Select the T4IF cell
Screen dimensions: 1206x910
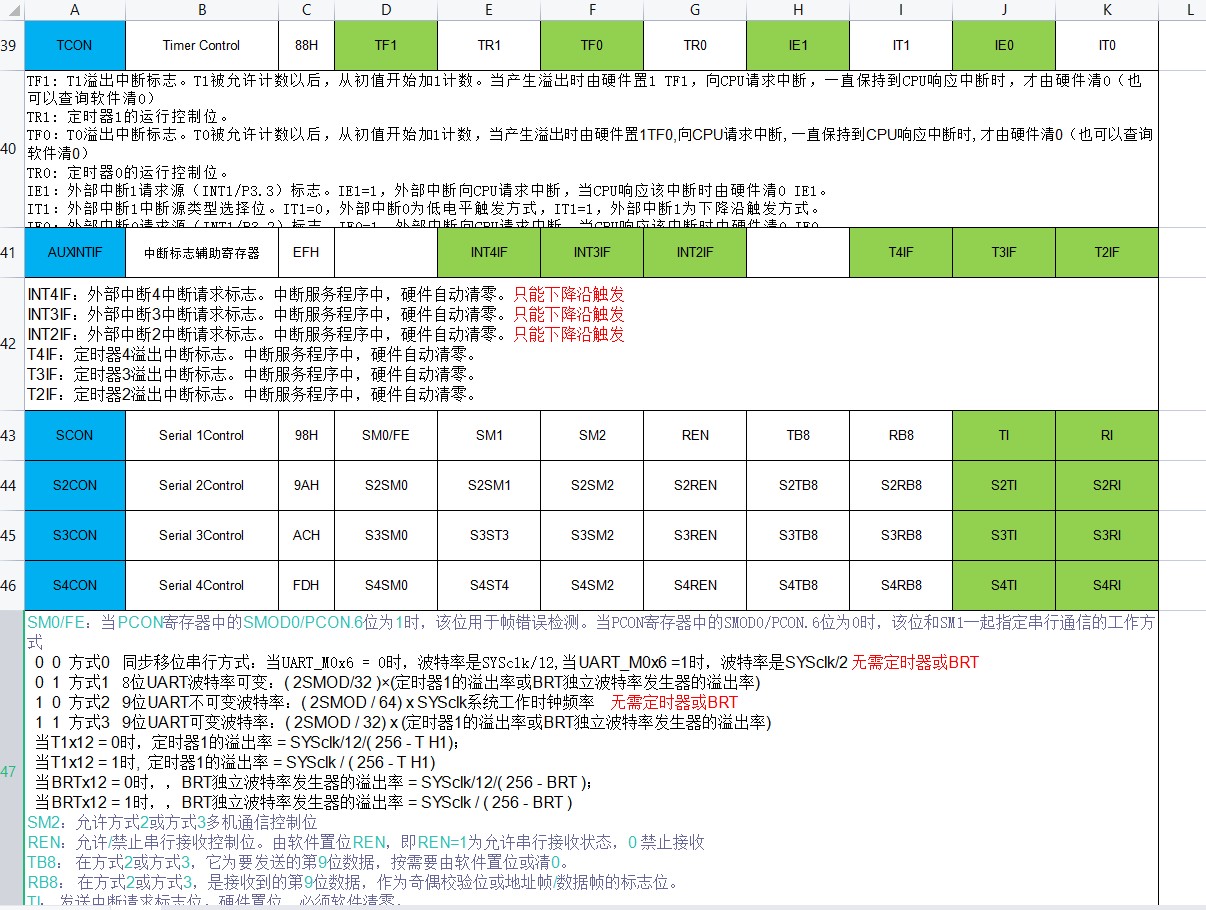point(901,252)
